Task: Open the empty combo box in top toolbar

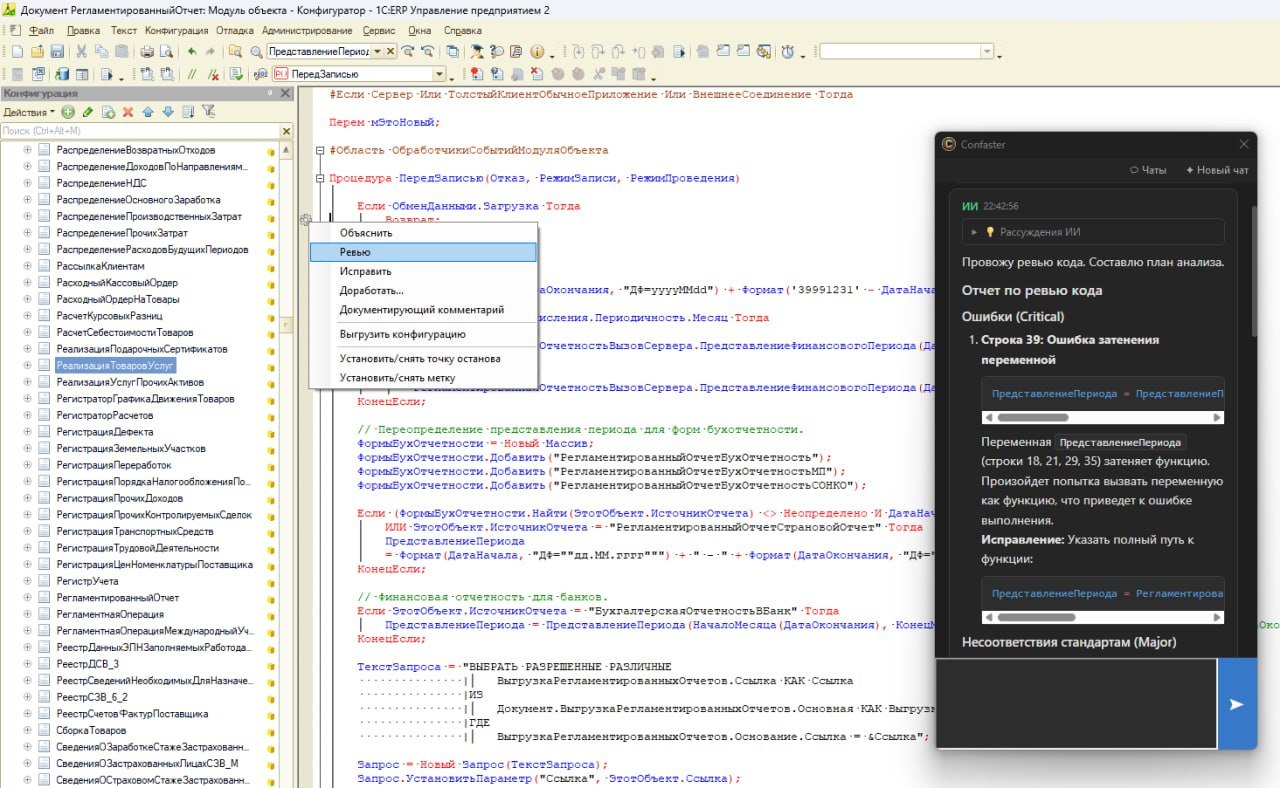Action: point(987,51)
